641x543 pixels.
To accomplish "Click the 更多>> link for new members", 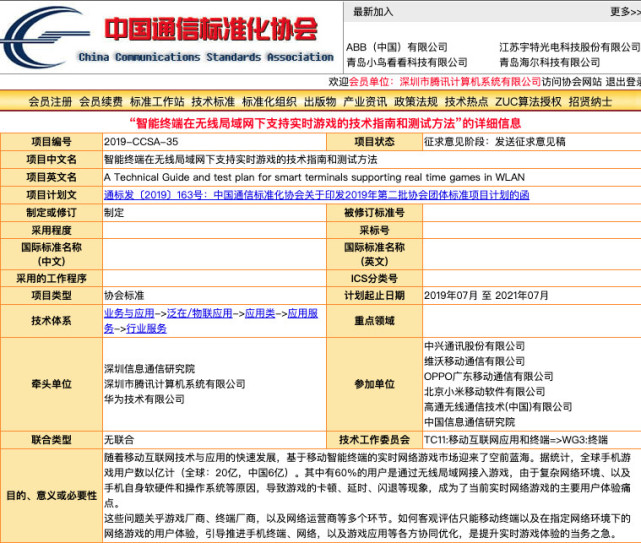I will click(x=620, y=12).
